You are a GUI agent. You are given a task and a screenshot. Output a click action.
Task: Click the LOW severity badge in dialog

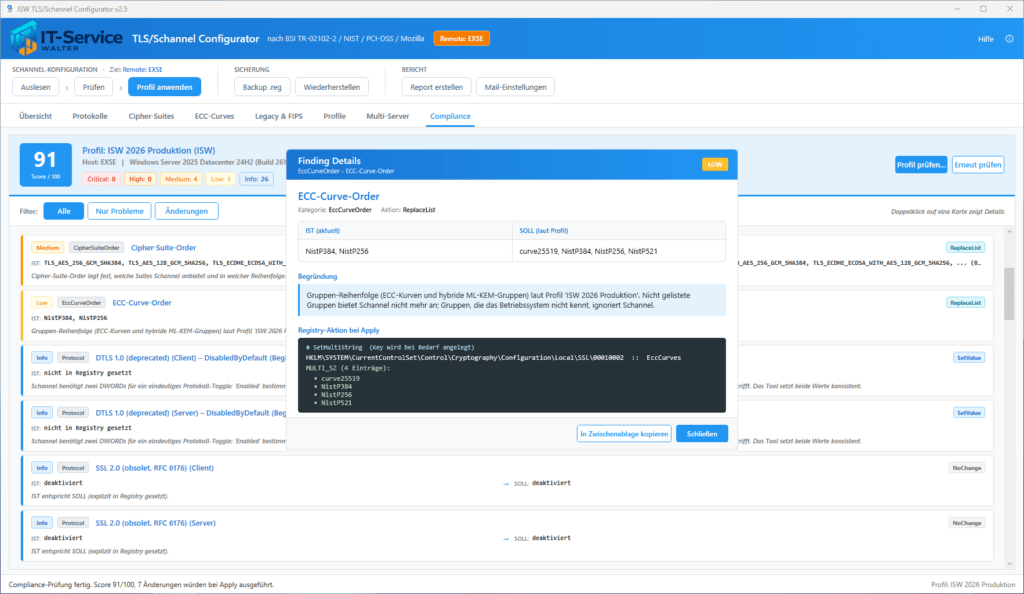(x=714, y=164)
